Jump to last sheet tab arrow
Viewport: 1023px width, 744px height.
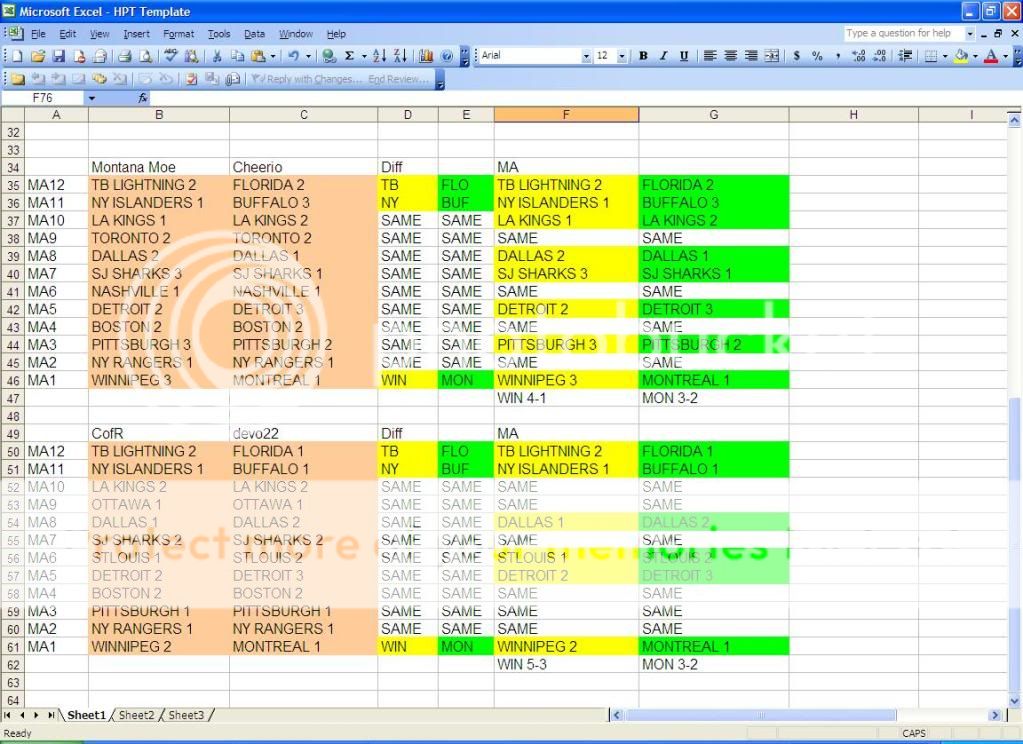51,715
